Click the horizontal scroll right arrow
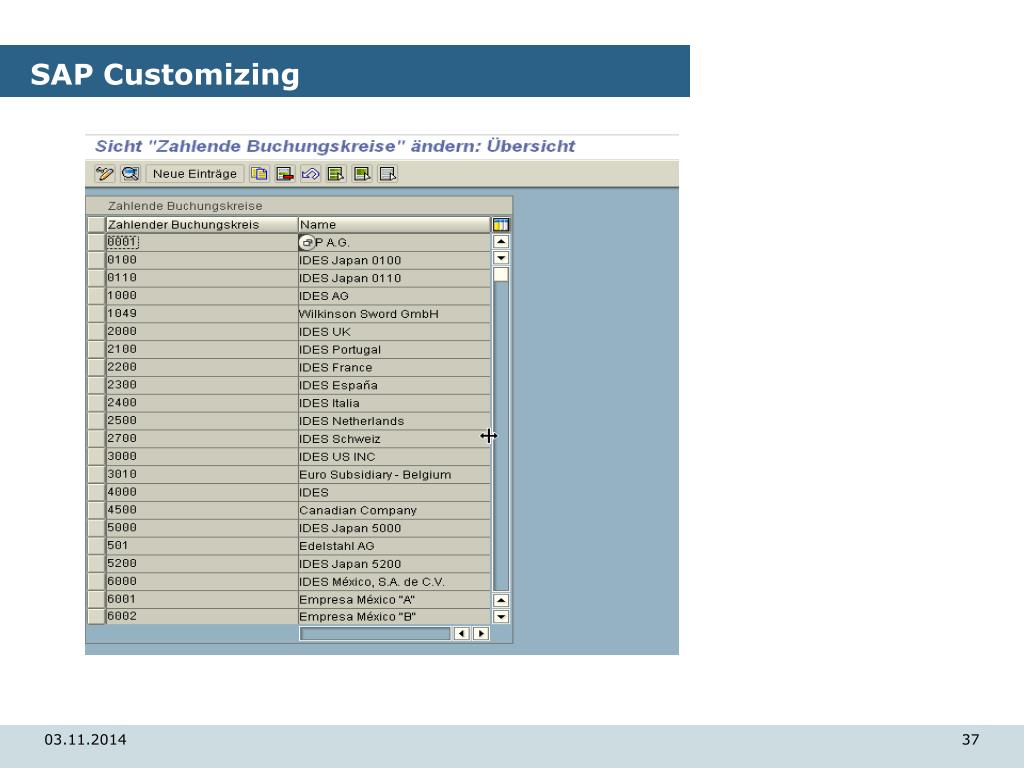Image resolution: width=1024 pixels, height=768 pixels. pos(481,633)
